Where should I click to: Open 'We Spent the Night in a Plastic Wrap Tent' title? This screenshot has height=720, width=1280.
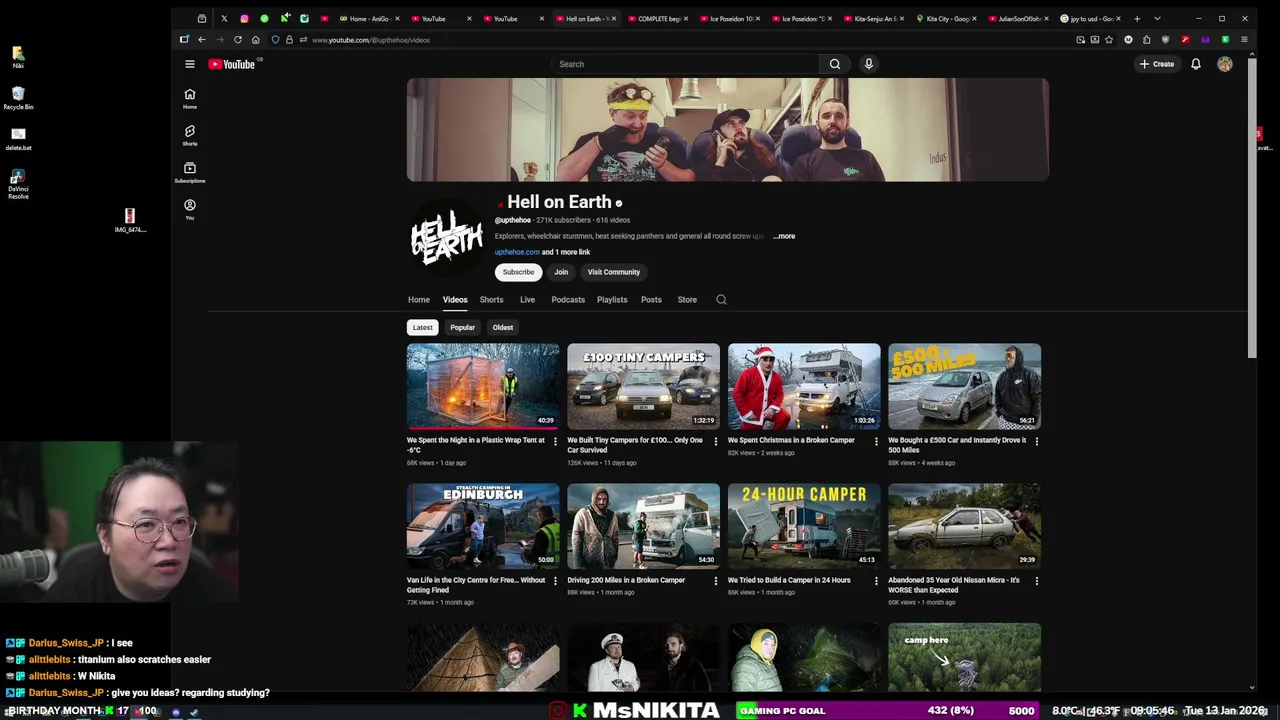pos(476,445)
